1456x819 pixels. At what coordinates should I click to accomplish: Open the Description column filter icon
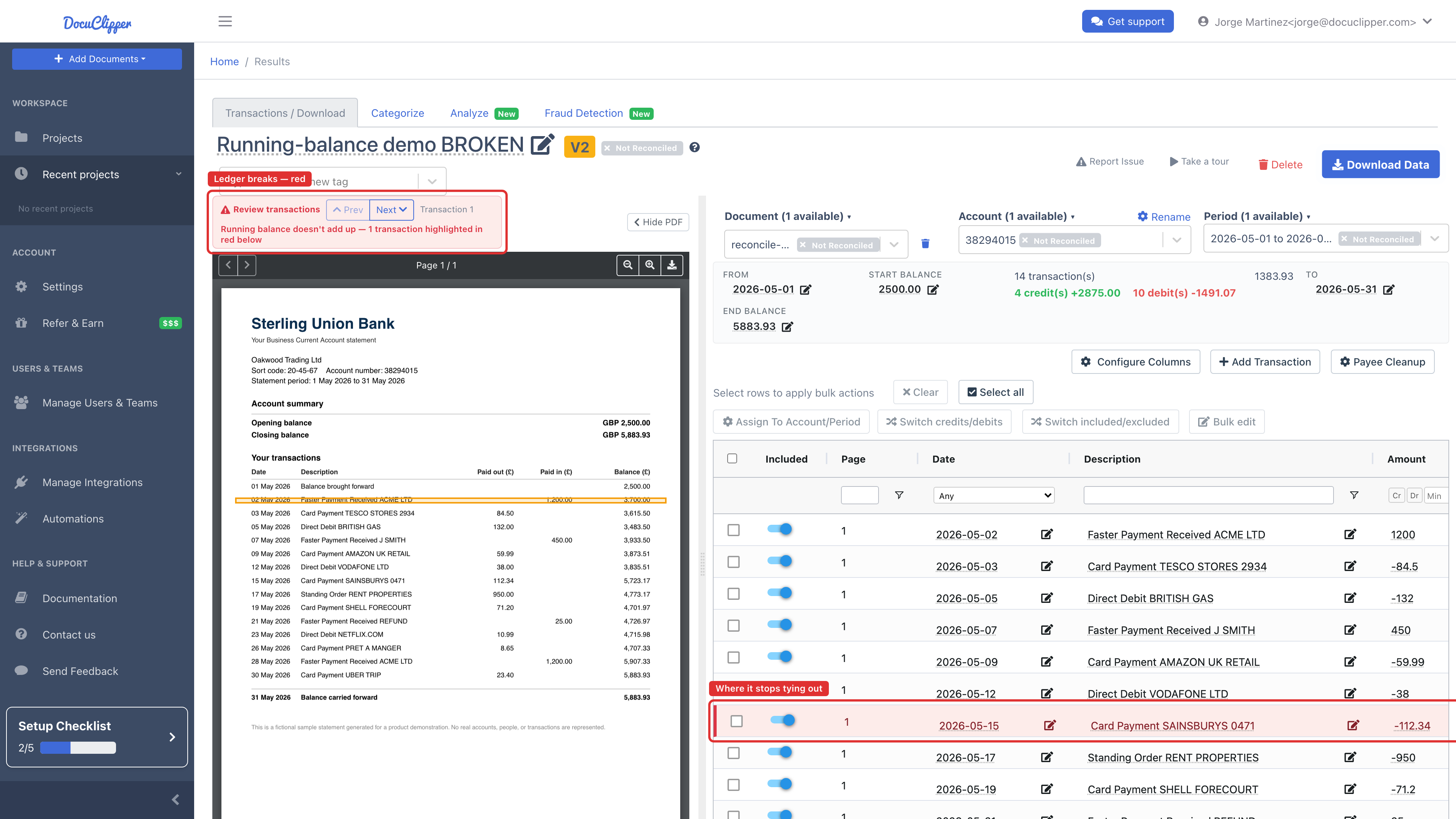tap(1354, 495)
